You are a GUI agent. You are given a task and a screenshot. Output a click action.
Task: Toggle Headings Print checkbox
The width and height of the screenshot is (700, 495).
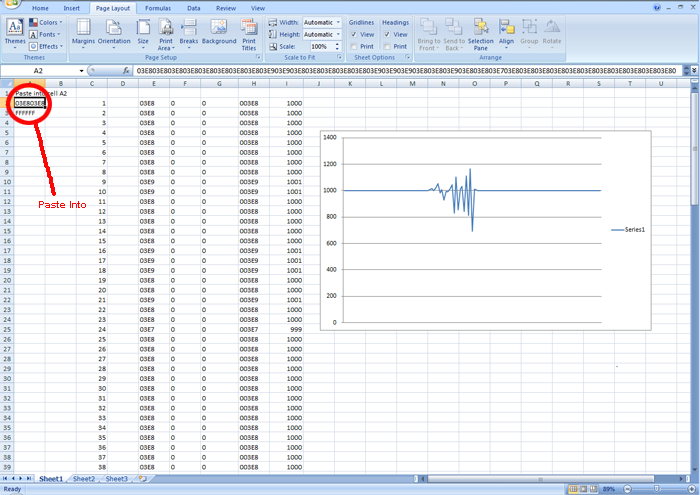(x=387, y=46)
